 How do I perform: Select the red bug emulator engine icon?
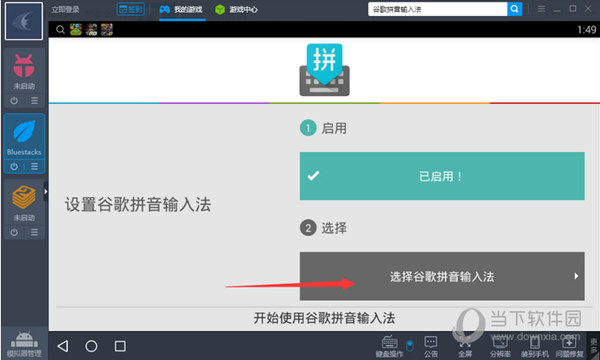click(x=24, y=66)
